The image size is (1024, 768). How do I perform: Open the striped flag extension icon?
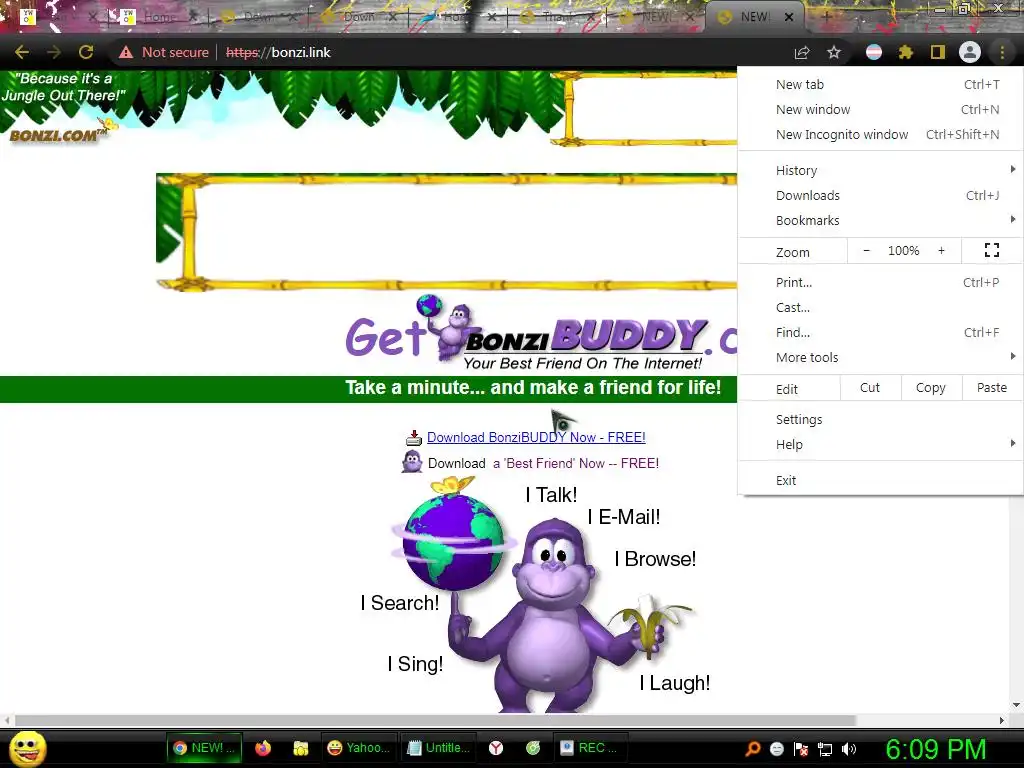tap(874, 52)
